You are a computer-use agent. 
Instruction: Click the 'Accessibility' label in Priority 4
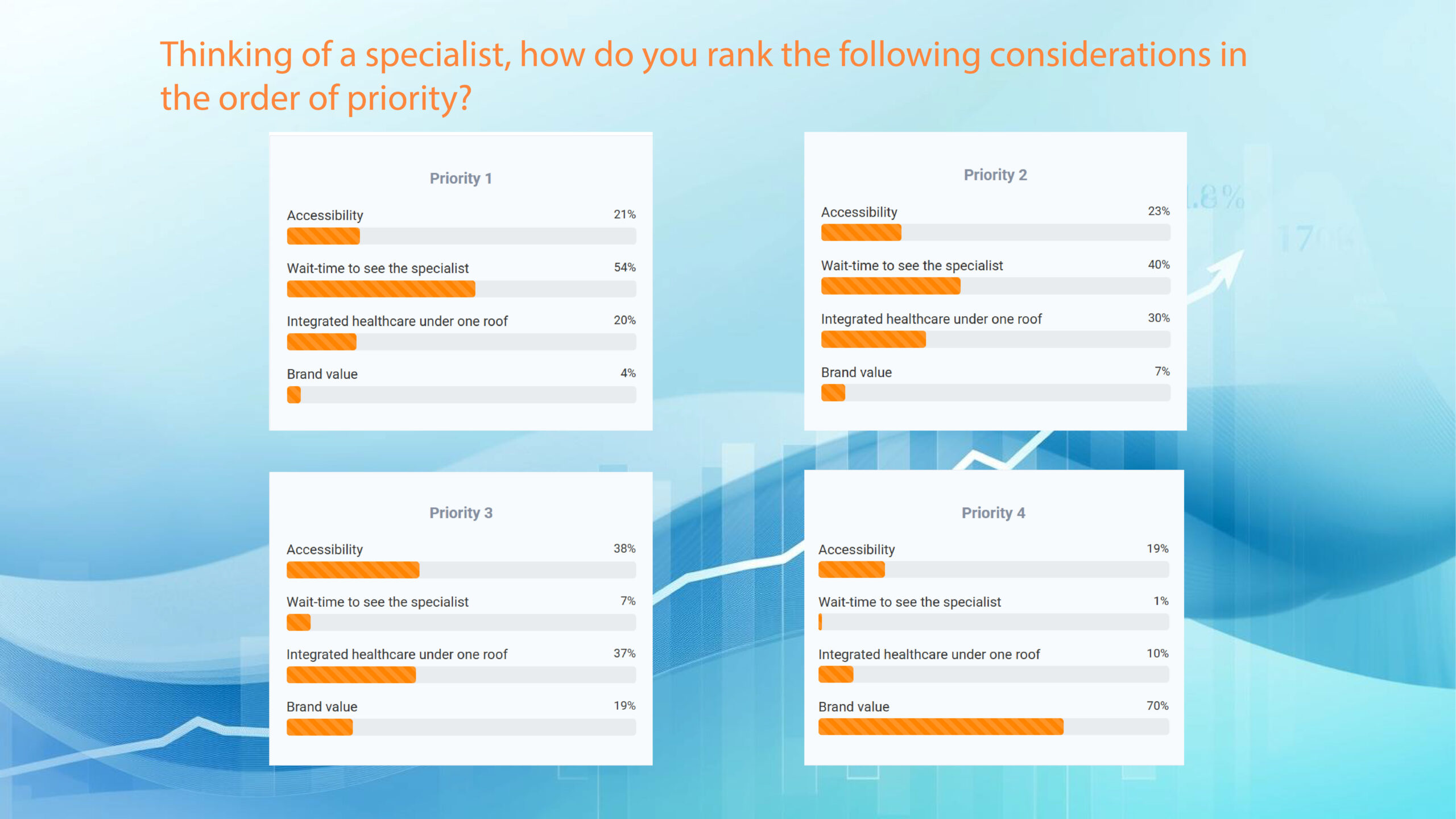[x=856, y=549]
